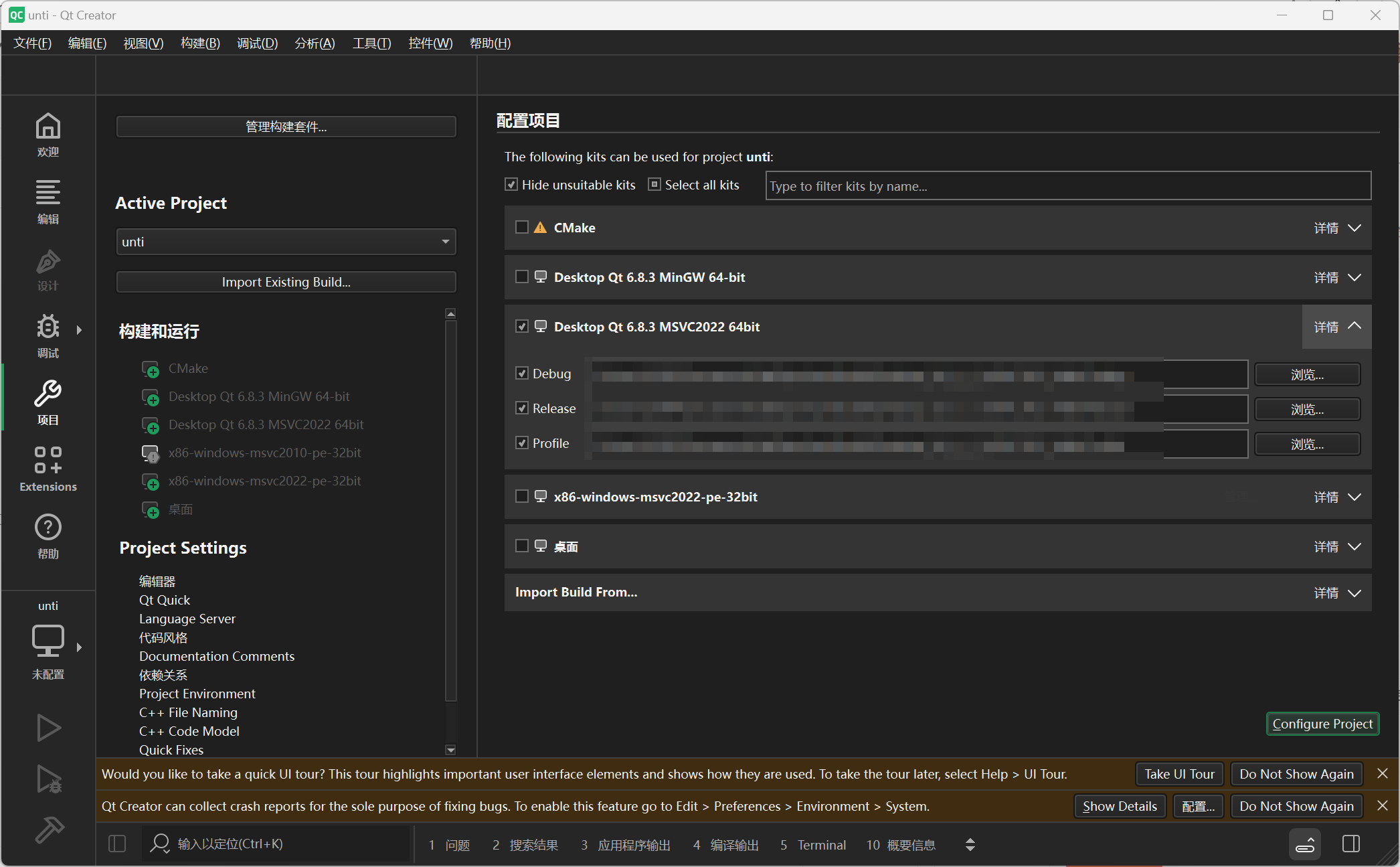
Task: Toggle progress details icon in status bar
Action: coord(1305,844)
